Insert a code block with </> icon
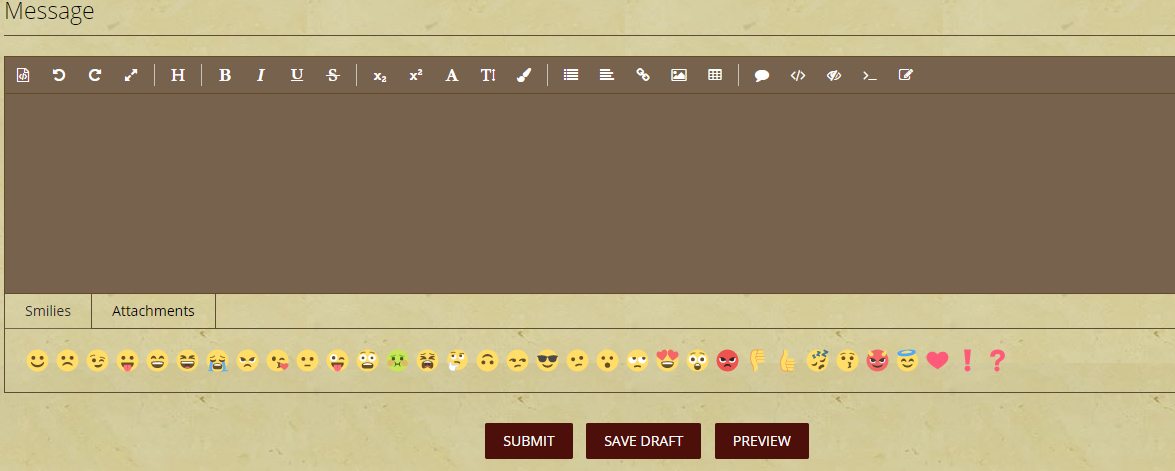This screenshot has width=1175, height=471. (798, 75)
